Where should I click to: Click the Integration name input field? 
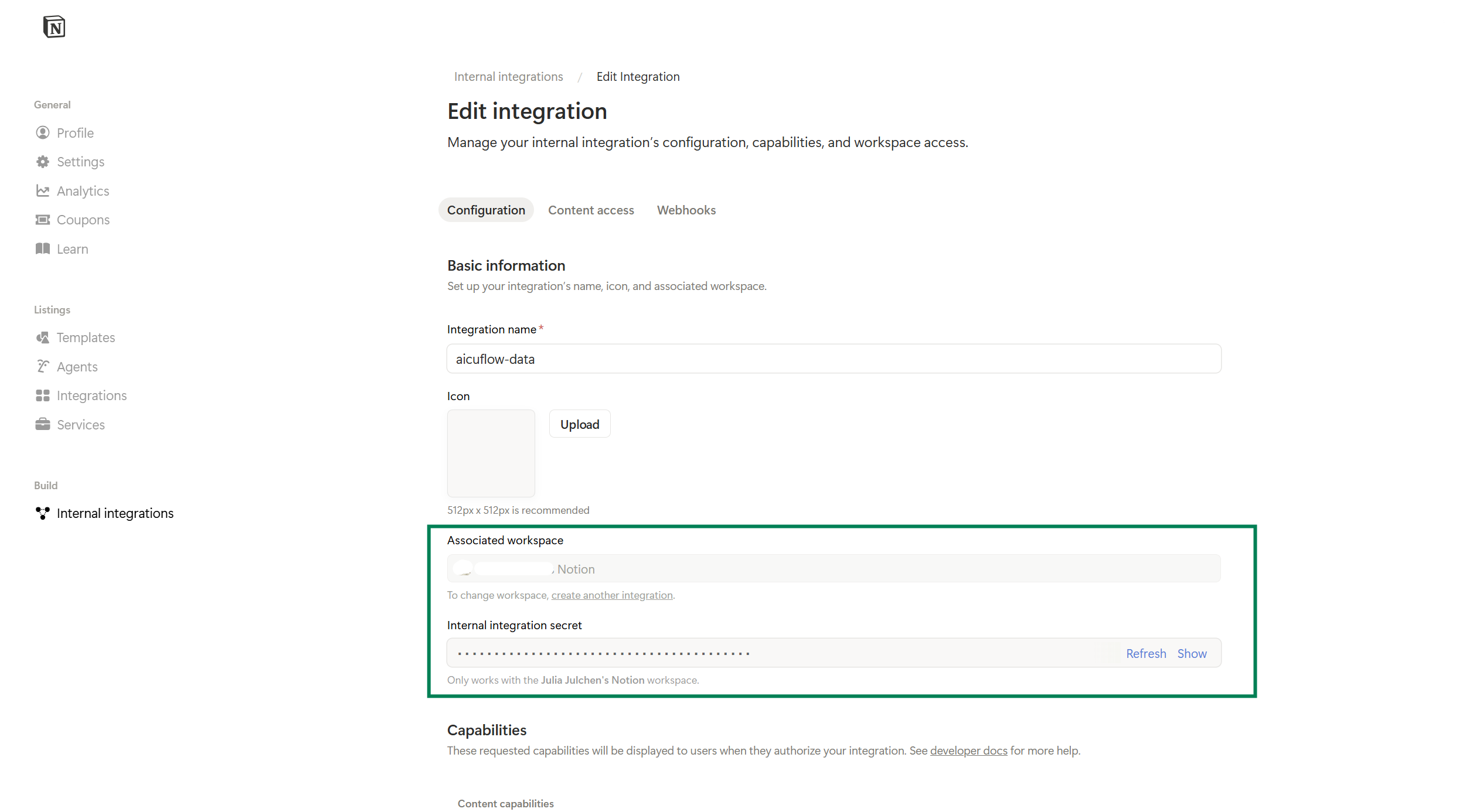[x=833, y=359]
